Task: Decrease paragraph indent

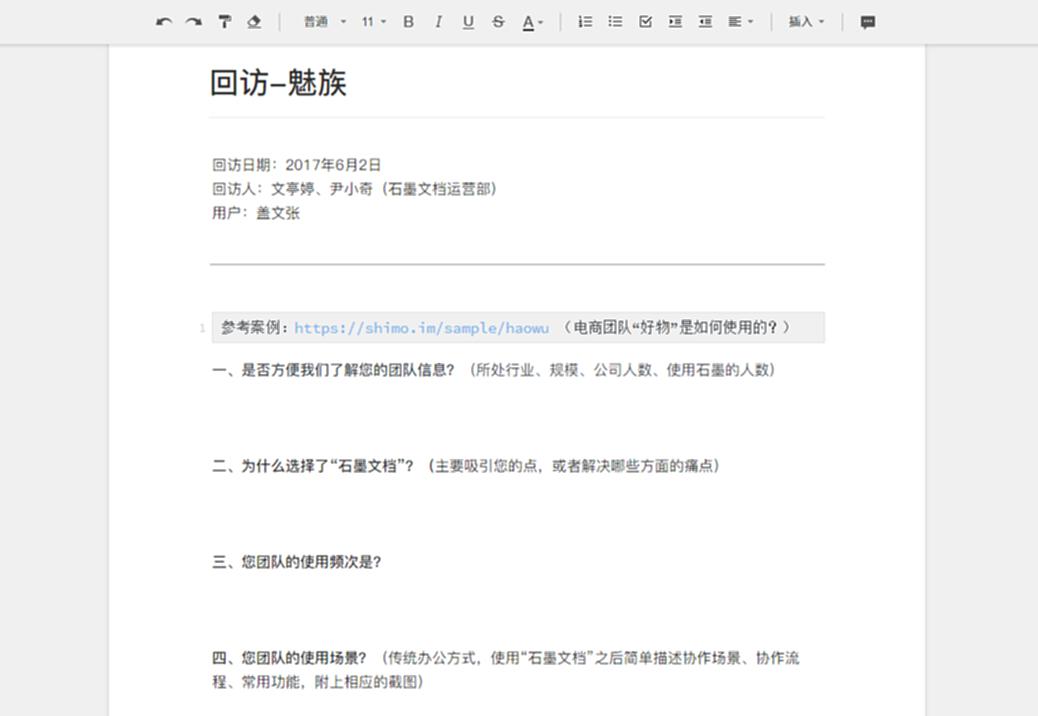Action: (706, 22)
